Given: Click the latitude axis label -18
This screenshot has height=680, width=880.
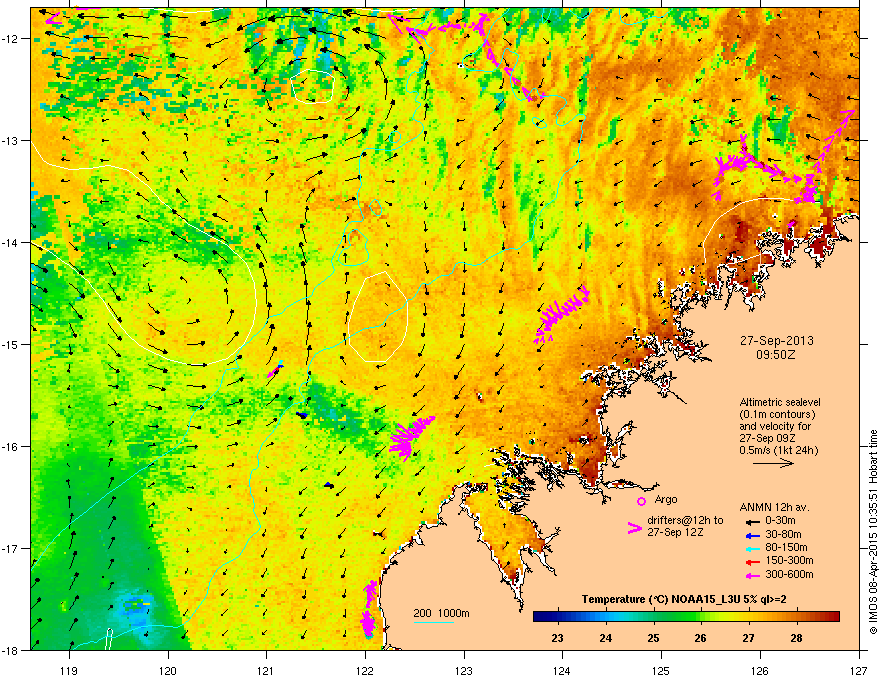Looking at the screenshot, I should click(x=11, y=650).
